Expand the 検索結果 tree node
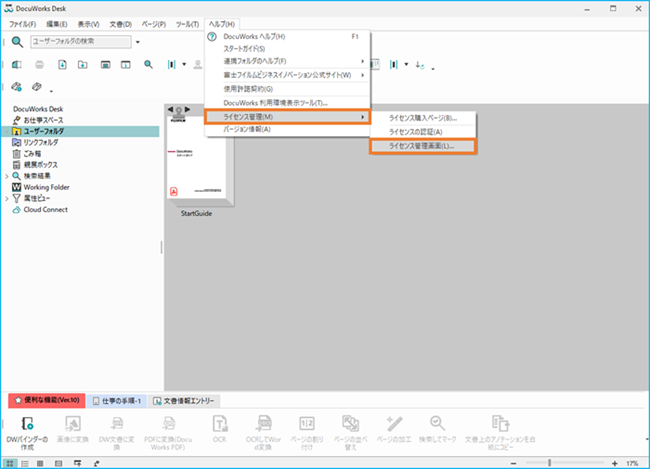The width and height of the screenshot is (650, 469). (x=7, y=176)
